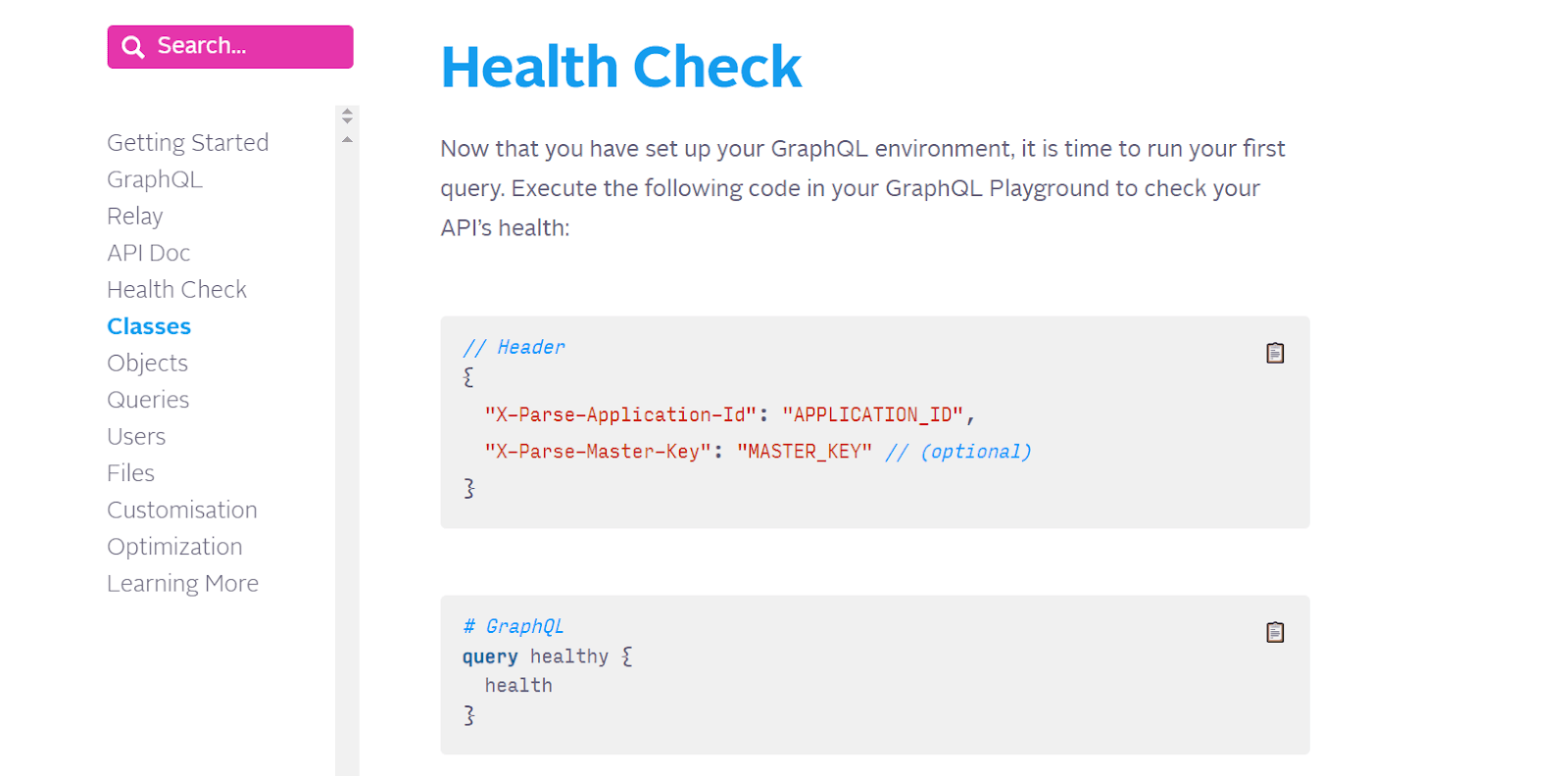Navigate to the Customisation page
This screenshot has height=776, width=1568.
coord(182,509)
